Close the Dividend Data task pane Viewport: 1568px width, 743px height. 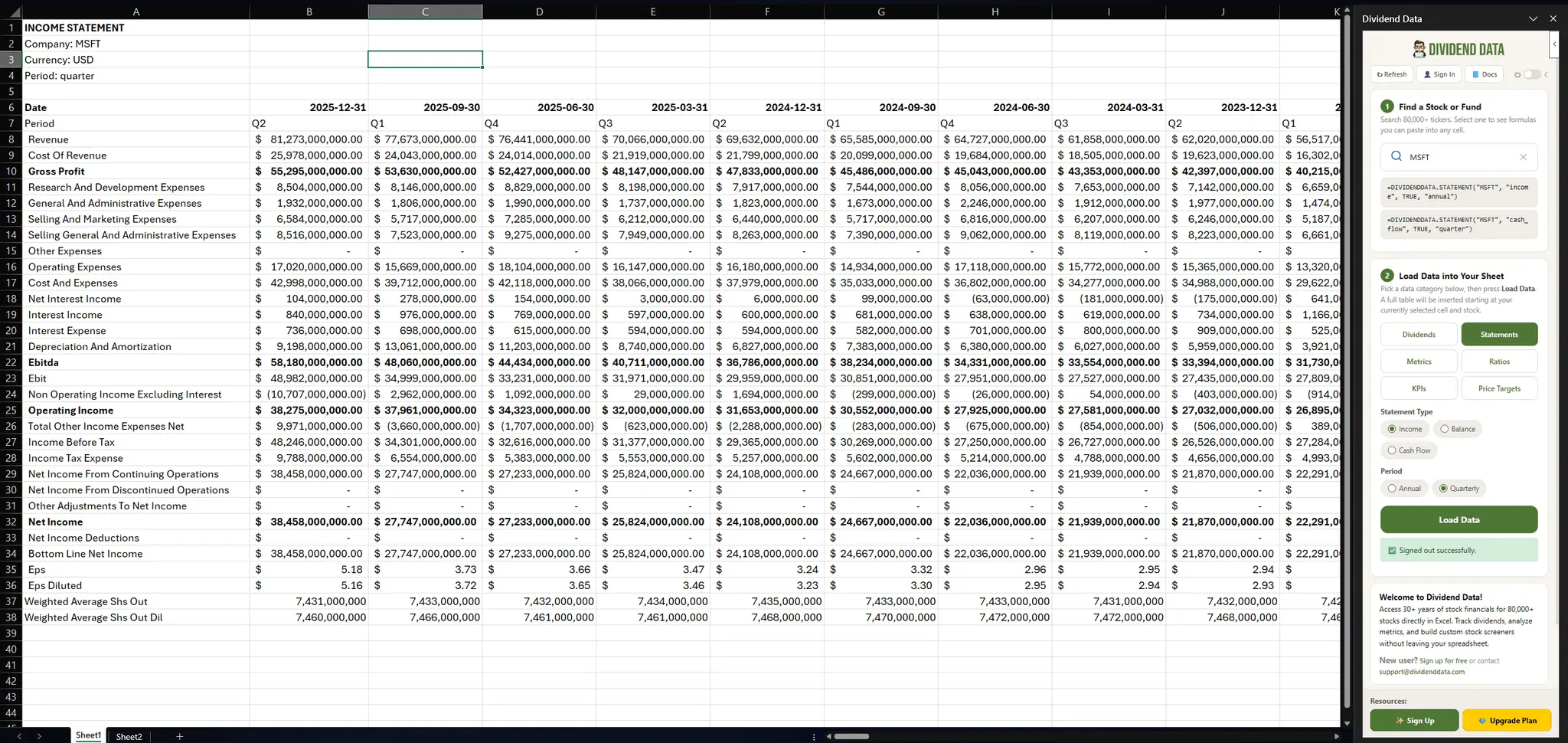1553,18
